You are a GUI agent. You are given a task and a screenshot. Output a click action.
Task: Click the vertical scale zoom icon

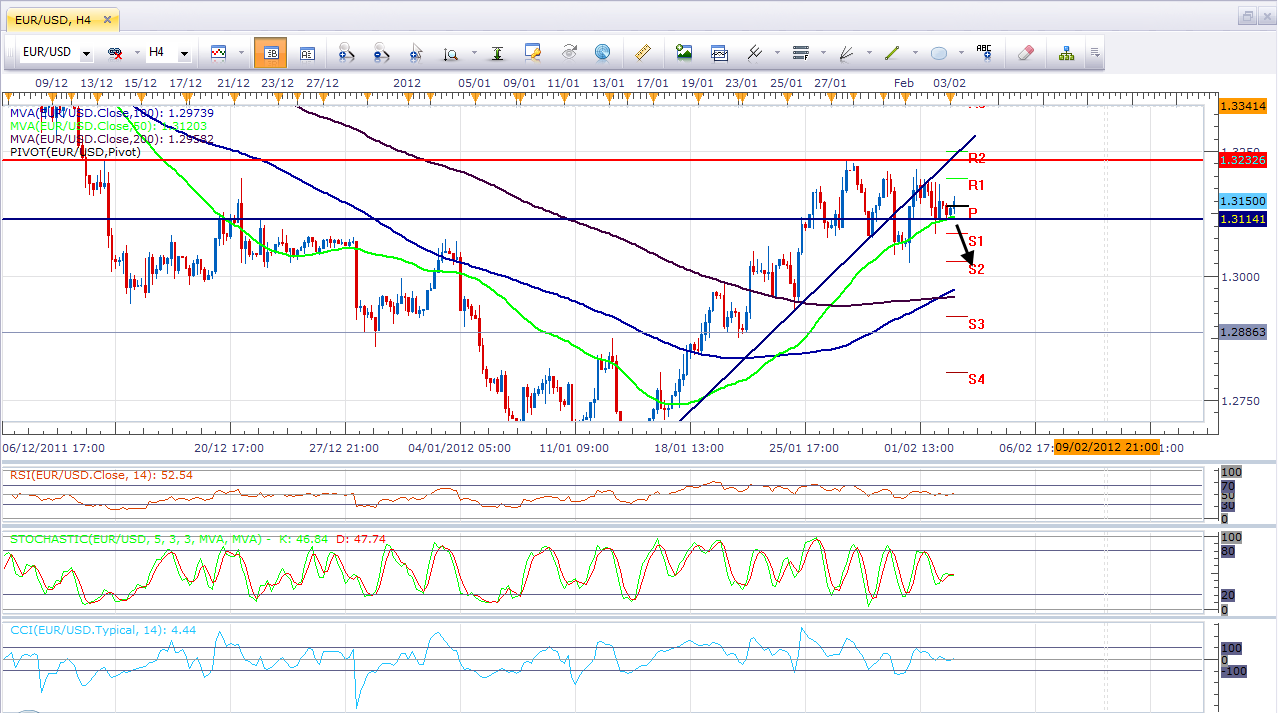click(450, 53)
